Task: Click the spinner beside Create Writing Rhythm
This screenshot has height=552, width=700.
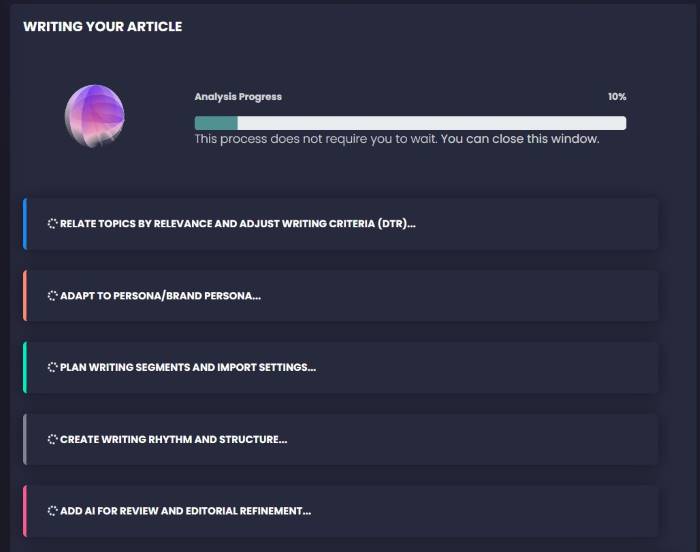Action: (53, 439)
